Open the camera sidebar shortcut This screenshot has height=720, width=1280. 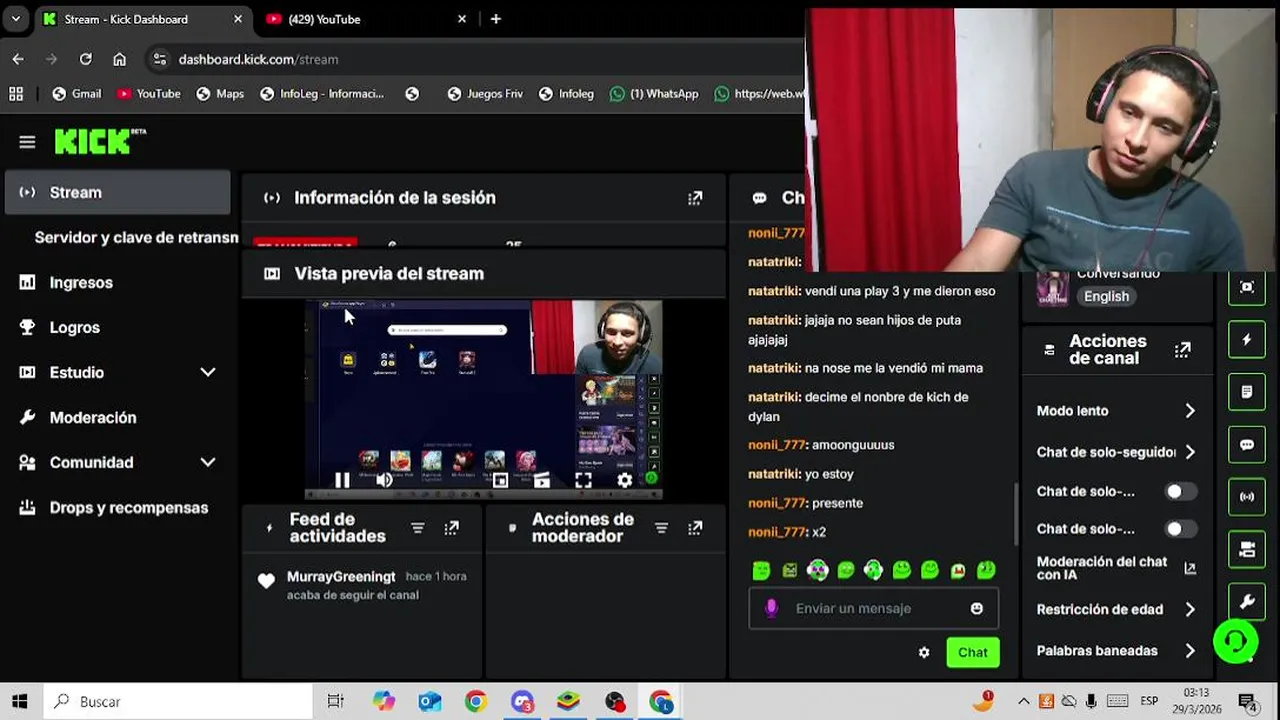point(1247,549)
